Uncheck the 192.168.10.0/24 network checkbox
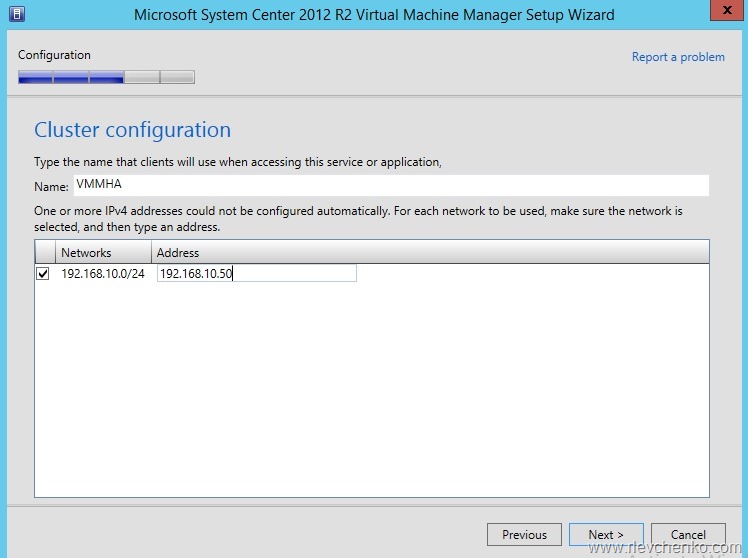 pyautogui.click(x=43, y=274)
